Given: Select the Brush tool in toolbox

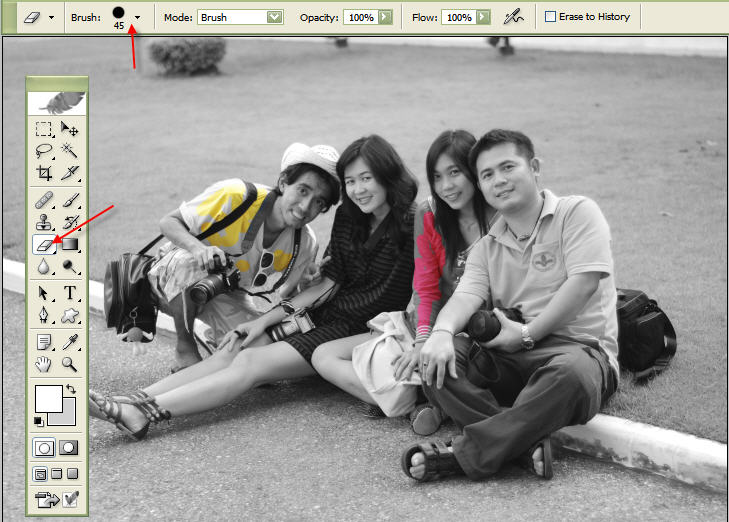Looking at the screenshot, I should click(70, 200).
